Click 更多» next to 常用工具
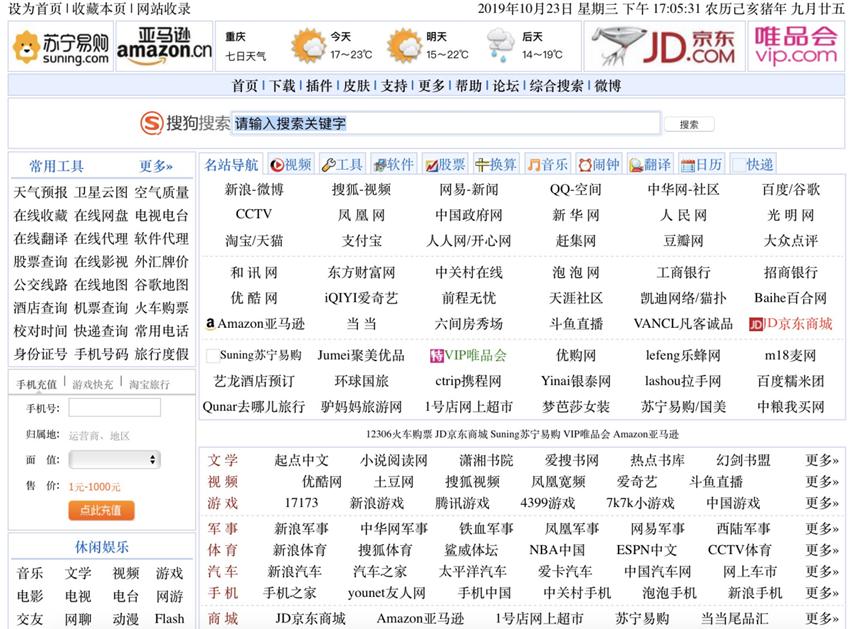 (155, 166)
